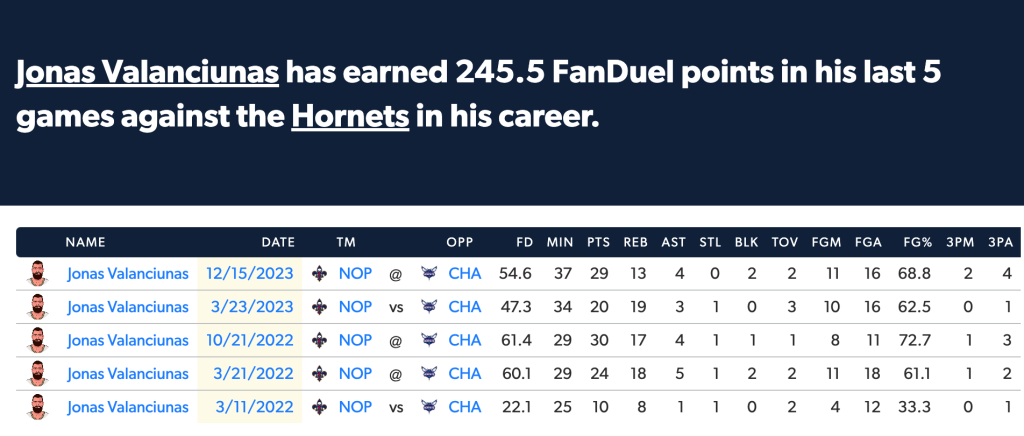Sort table by the REB column header
1024x436 pixels.
[635, 242]
